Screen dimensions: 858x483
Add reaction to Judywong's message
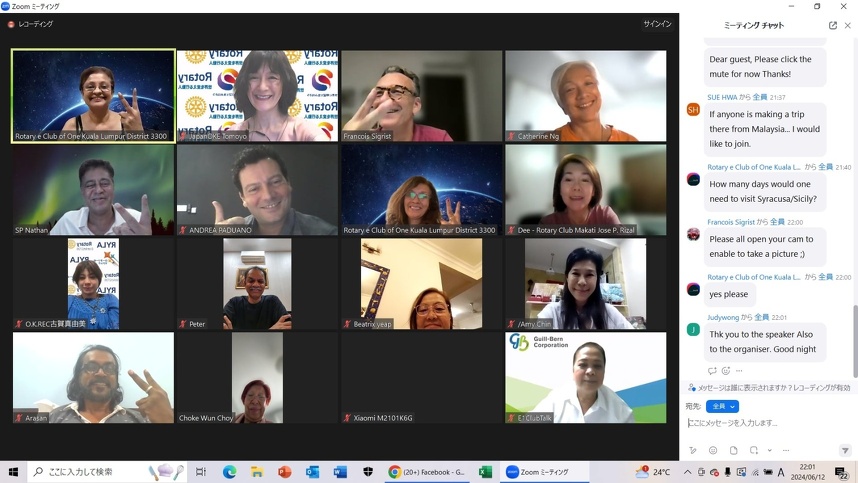coord(726,371)
